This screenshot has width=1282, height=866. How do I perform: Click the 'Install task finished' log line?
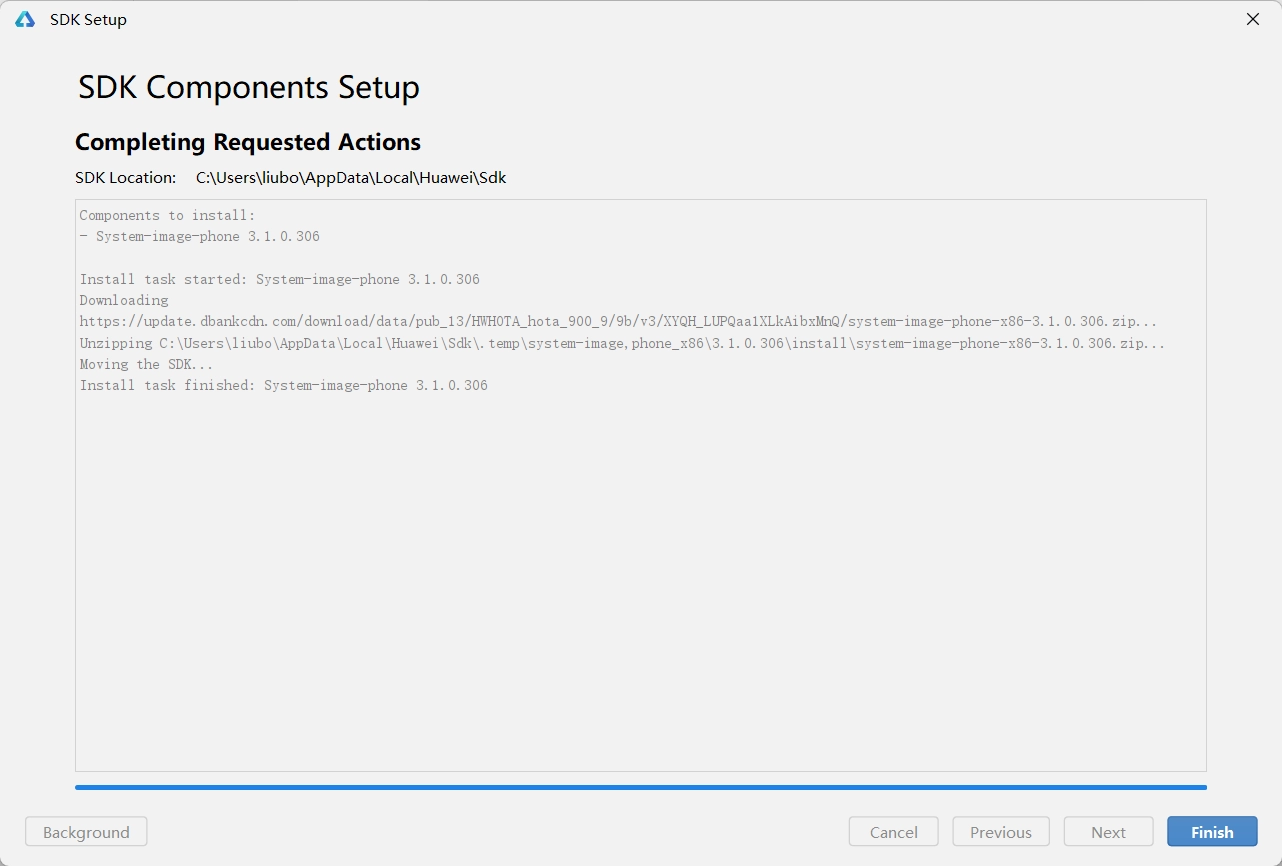coord(284,385)
